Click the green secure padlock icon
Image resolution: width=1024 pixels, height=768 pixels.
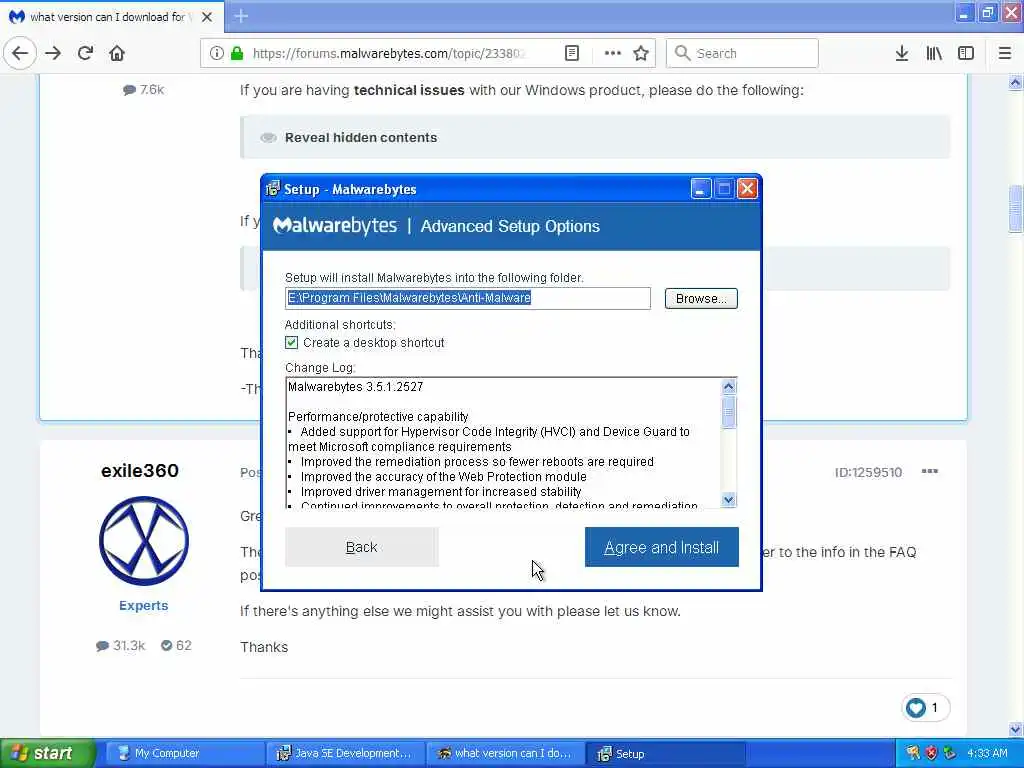pyautogui.click(x=237, y=53)
